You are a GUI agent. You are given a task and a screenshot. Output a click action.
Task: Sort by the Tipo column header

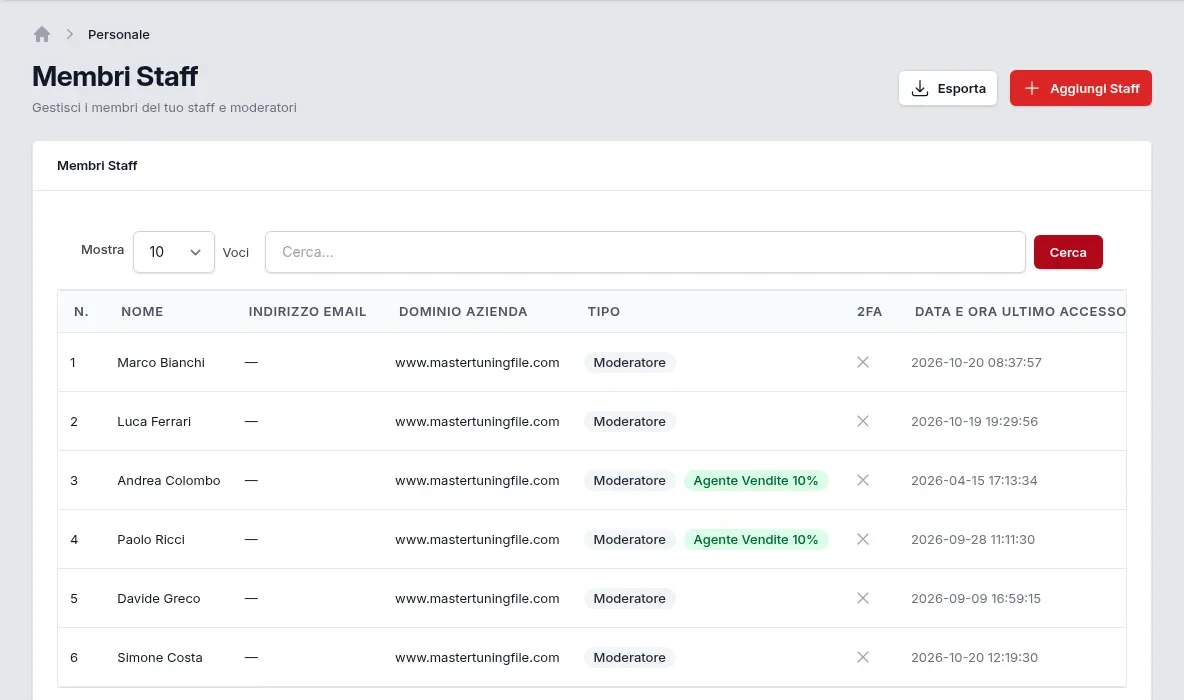tap(603, 312)
